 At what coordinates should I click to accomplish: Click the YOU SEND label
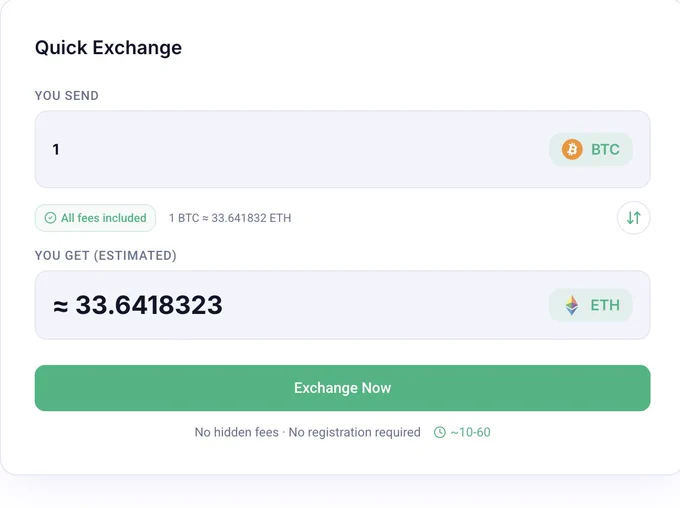click(67, 95)
